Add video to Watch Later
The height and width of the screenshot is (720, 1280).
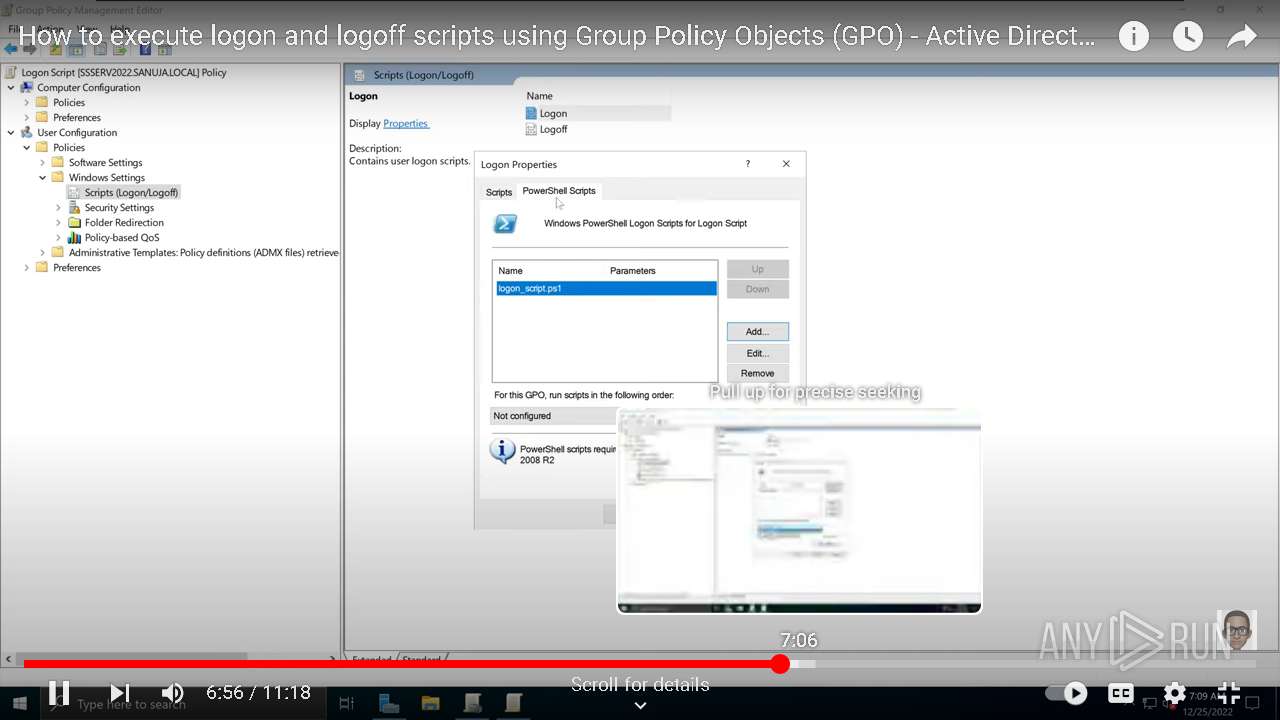pos(1187,37)
